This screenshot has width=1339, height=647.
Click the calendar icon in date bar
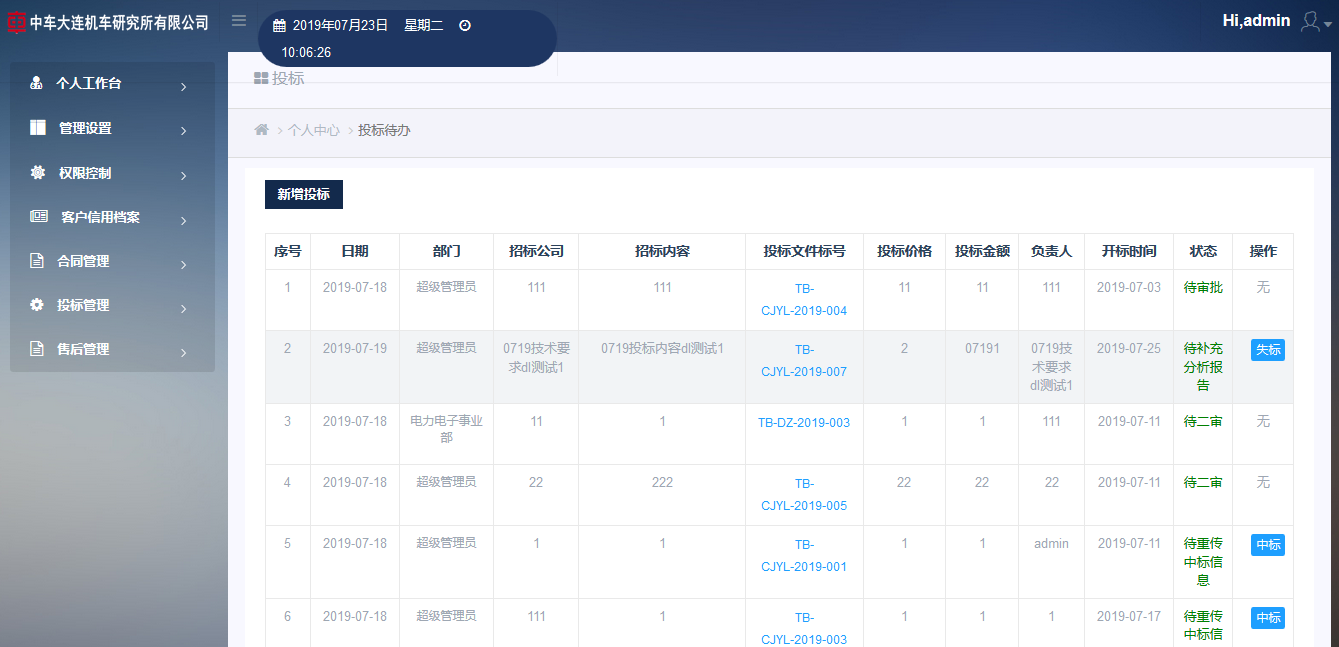point(279,26)
